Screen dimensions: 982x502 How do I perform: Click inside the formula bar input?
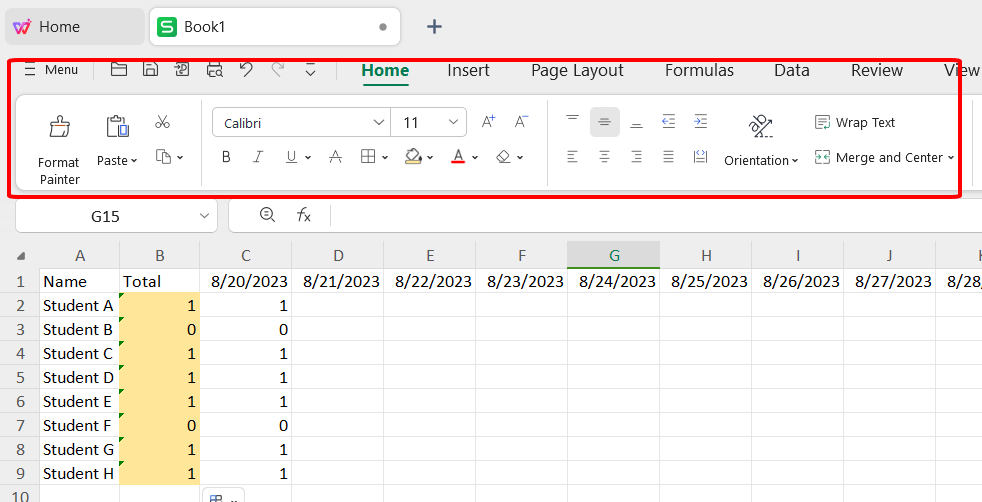click(x=656, y=216)
